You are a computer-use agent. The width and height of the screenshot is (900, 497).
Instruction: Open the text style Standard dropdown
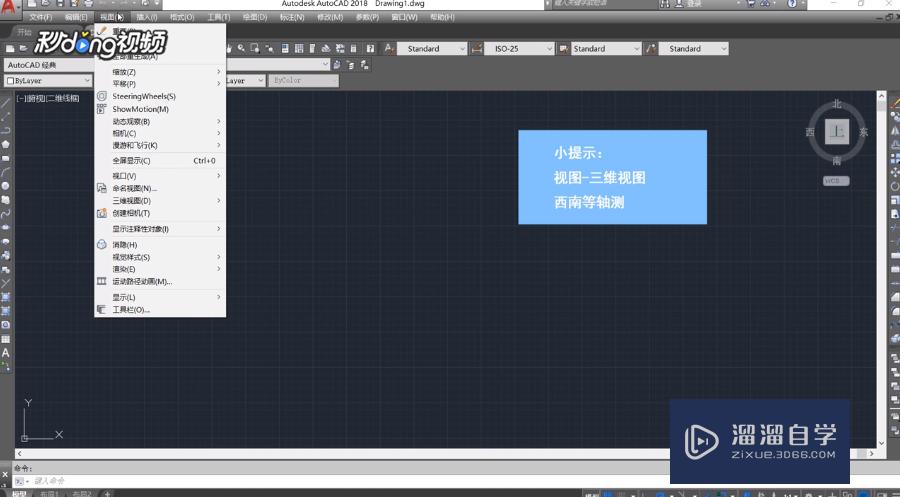[432, 49]
